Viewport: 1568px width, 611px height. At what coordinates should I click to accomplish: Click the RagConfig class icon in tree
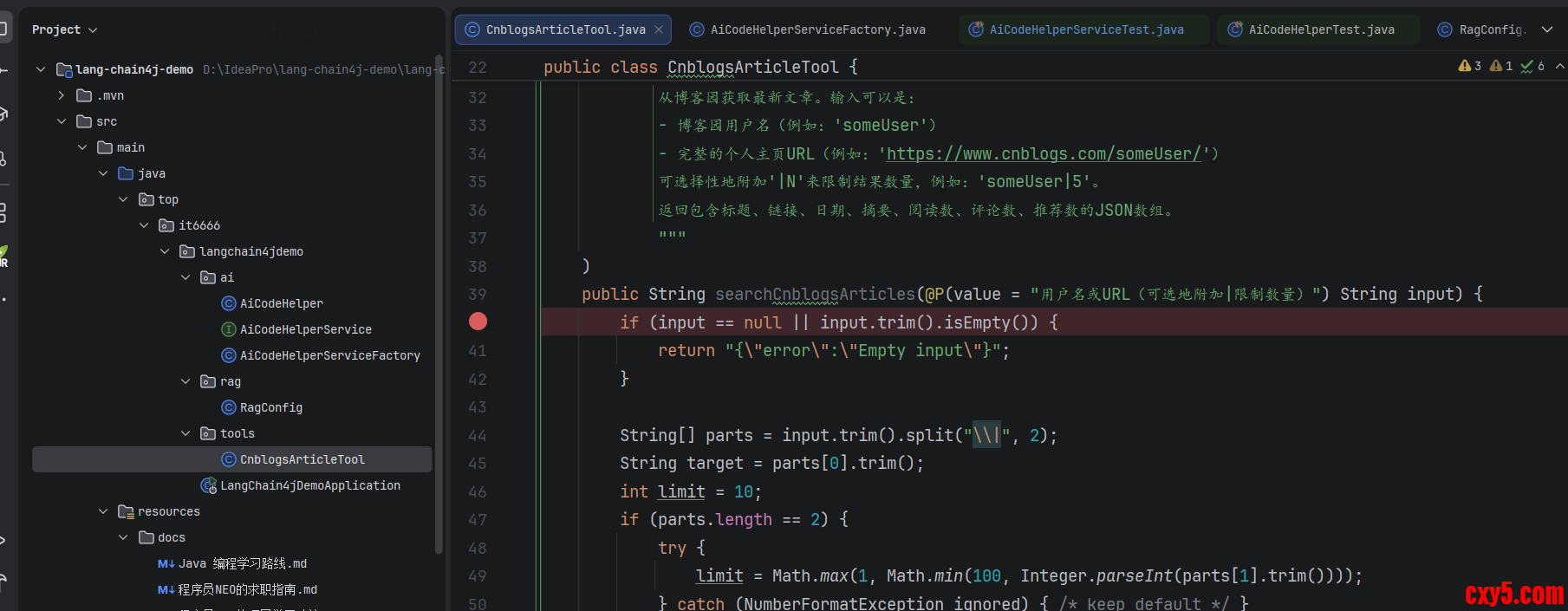[229, 407]
